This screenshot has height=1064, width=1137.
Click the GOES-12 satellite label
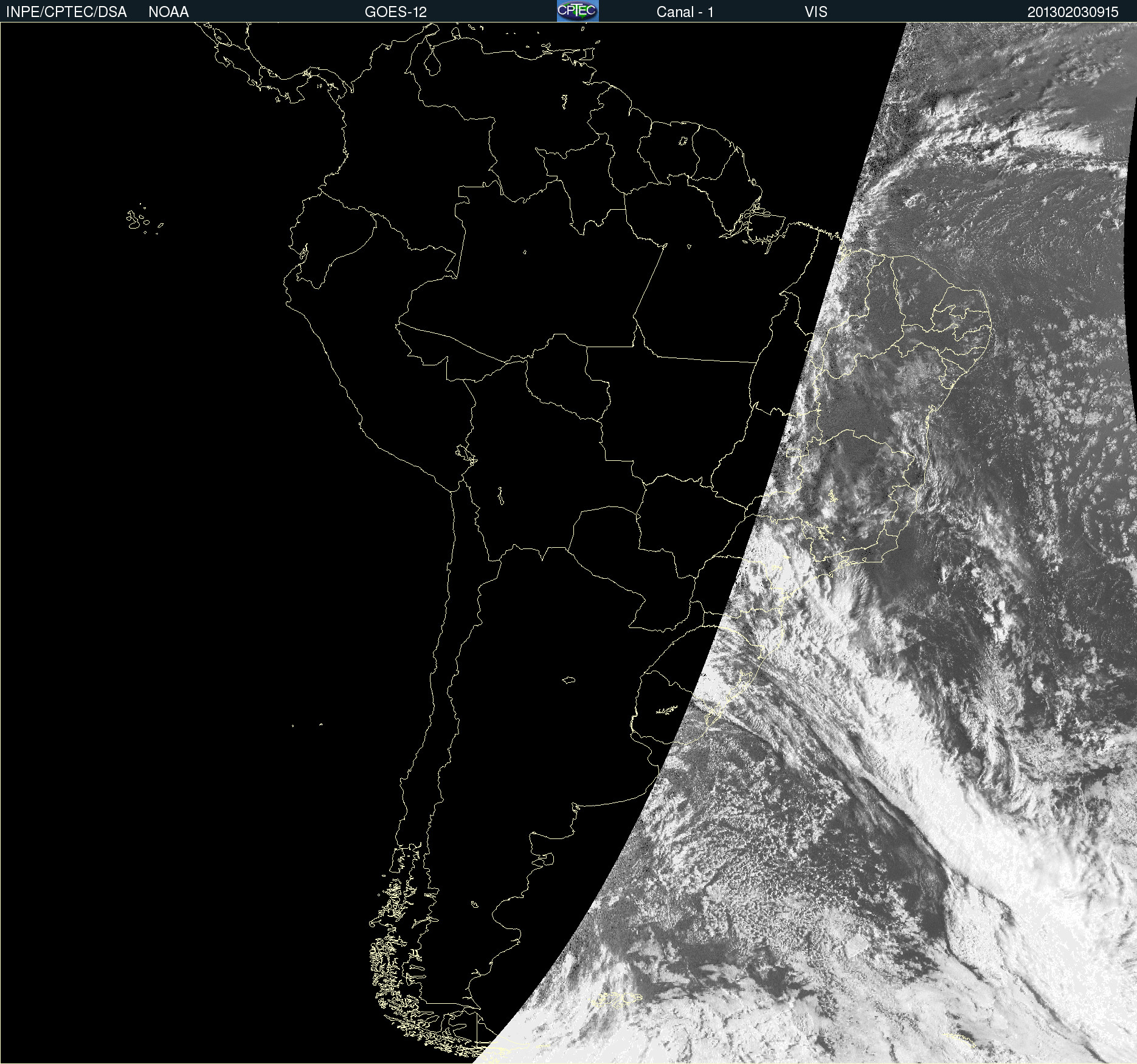396,12
